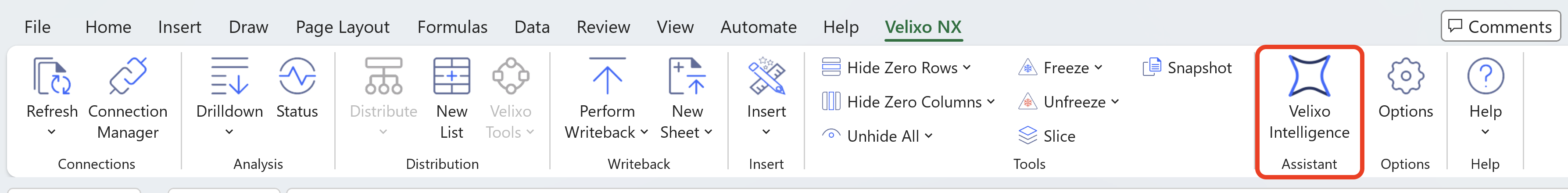Click the Unfreeze button
This screenshot has width=1568, height=193.
1067,102
